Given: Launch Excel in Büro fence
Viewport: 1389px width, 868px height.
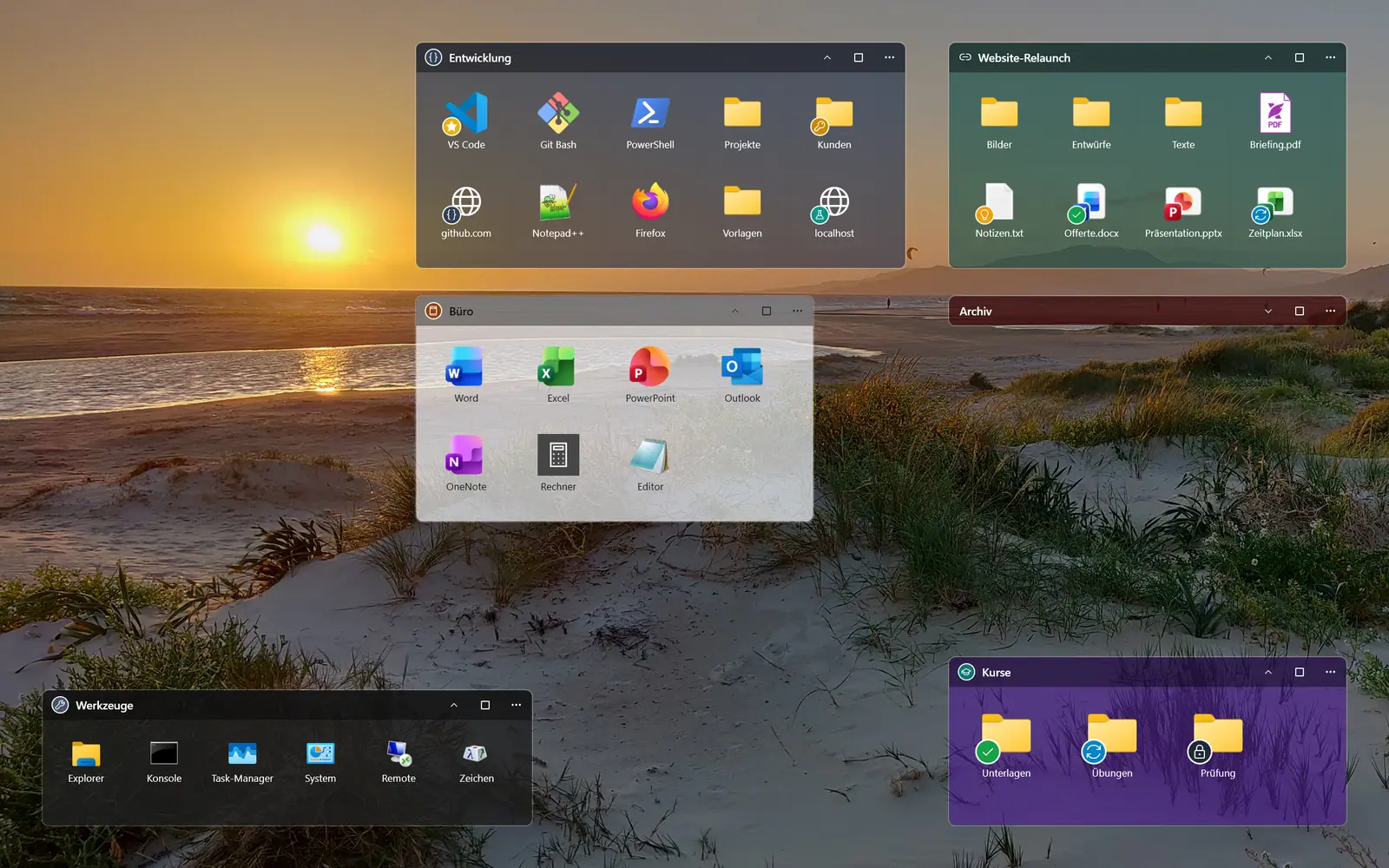Looking at the screenshot, I should point(558,374).
